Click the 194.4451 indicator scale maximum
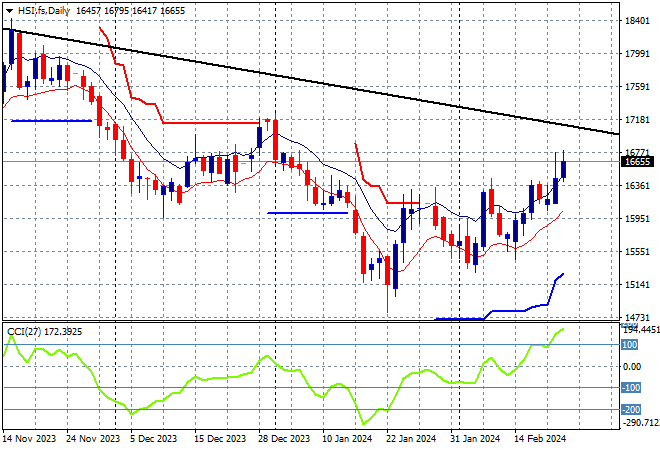Viewport: 660px width, 450px height. click(x=641, y=330)
